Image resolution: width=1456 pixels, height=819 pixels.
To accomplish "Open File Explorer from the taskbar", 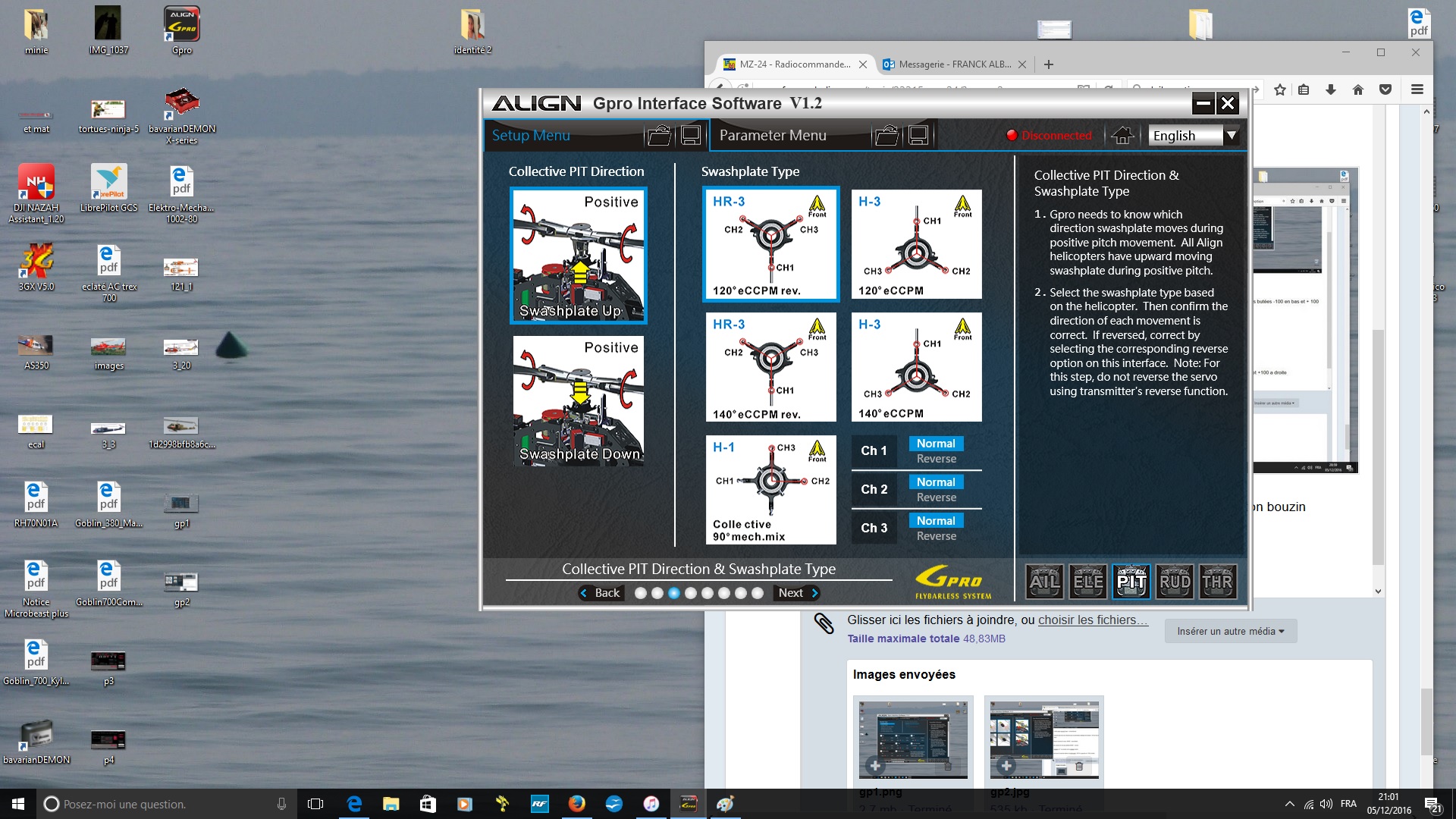I will pyautogui.click(x=391, y=804).
